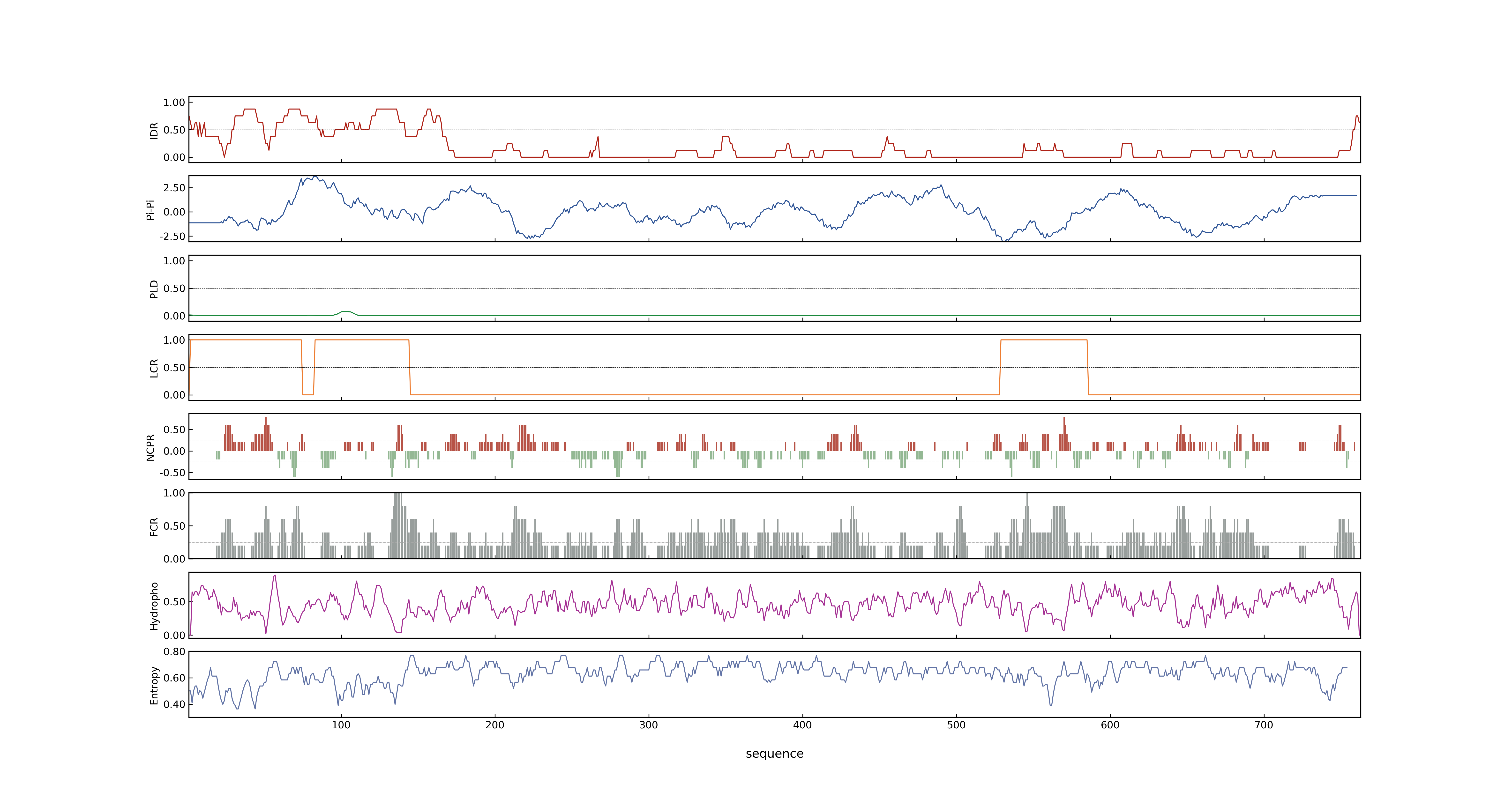The image size is (1512, 806).
Task: Click the 0.60 tick on Entropy axis
Action: (174, 678)
